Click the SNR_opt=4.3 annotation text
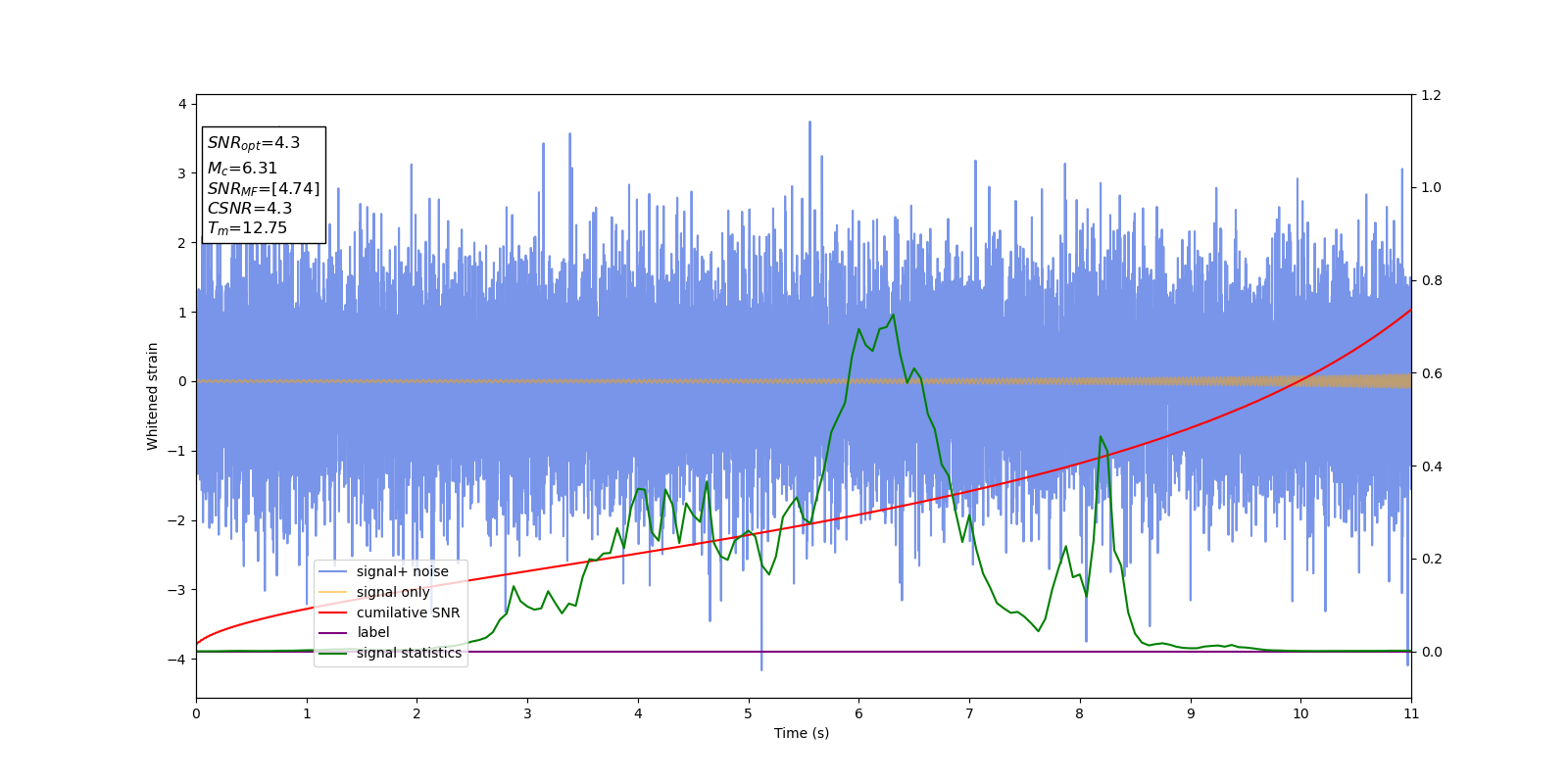 254,143
